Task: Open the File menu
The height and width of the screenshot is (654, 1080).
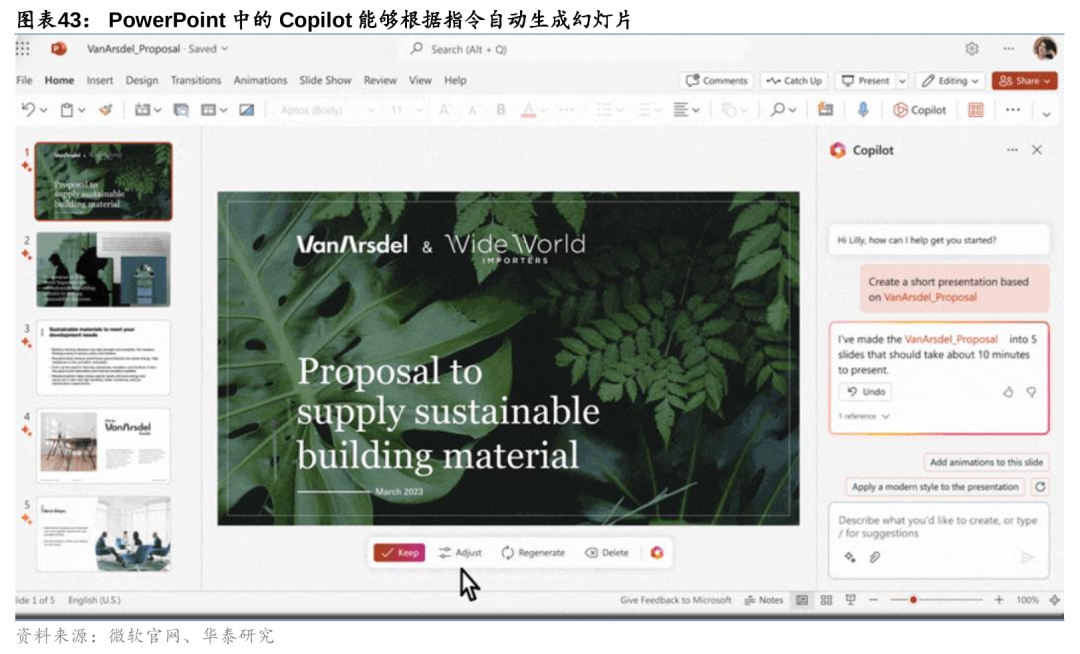Action: [24, 81]
